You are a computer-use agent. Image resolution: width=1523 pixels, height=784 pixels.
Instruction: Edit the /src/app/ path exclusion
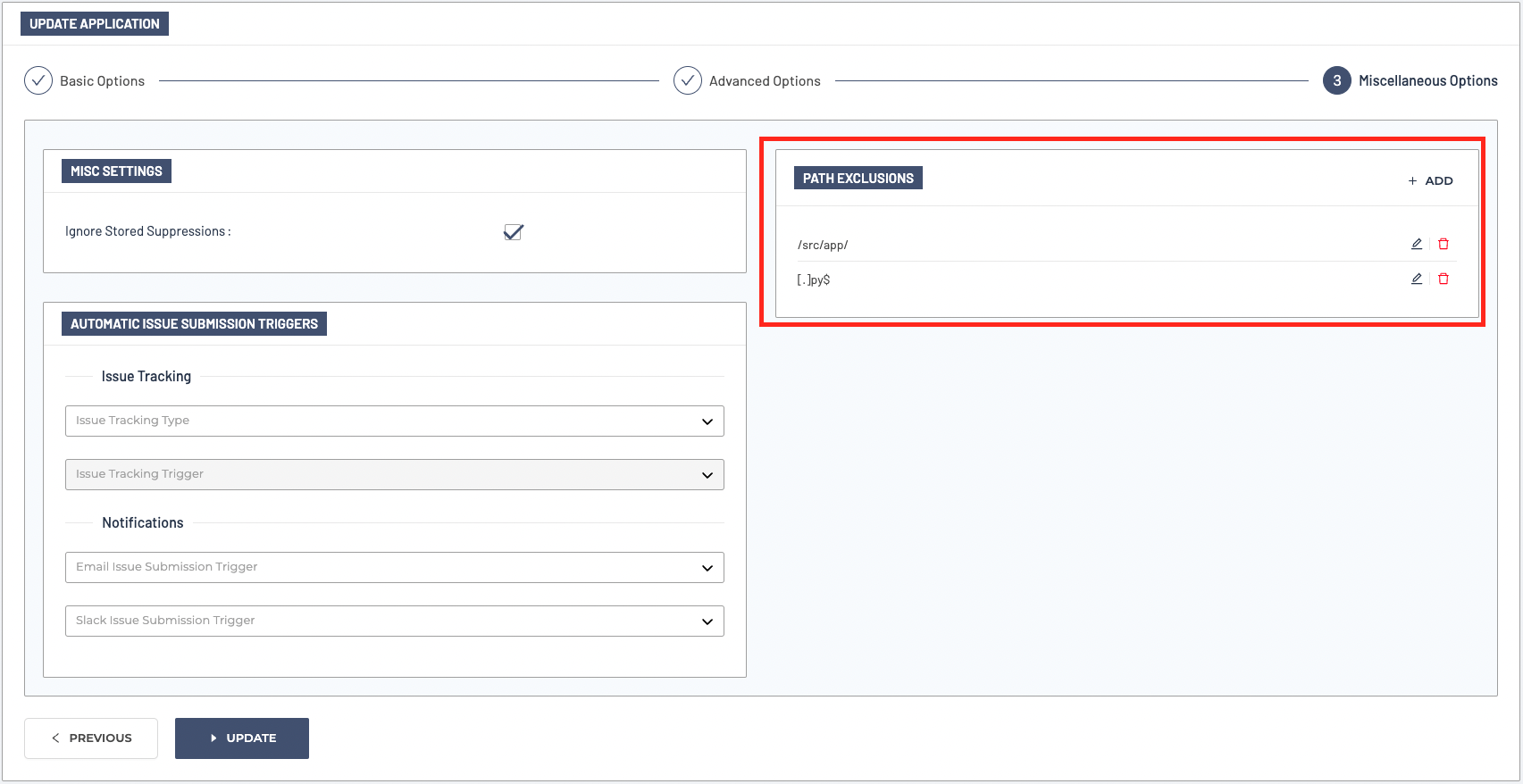(1416, 244)
